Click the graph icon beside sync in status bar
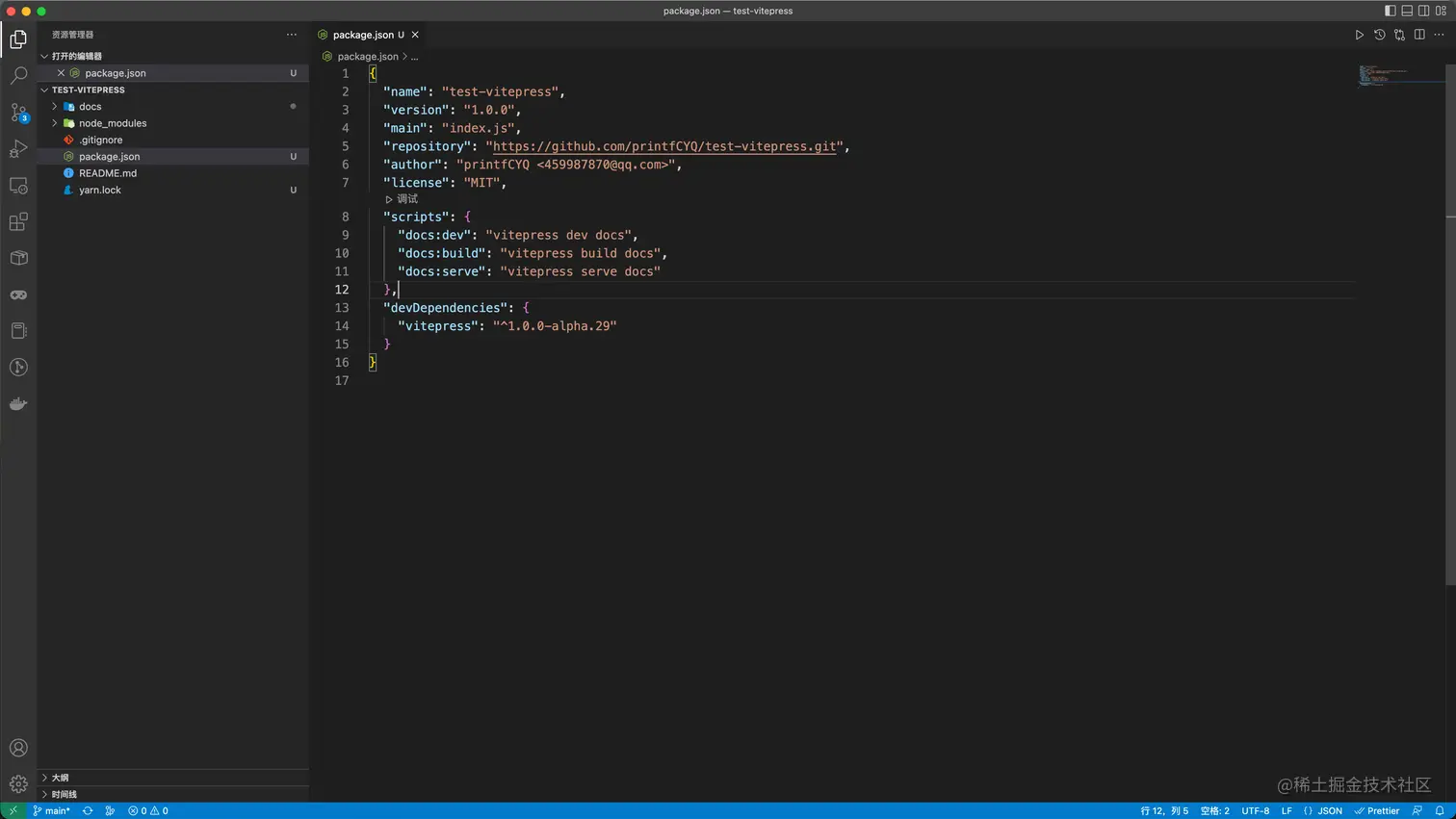1456x819 pixels. coord(110,810)
